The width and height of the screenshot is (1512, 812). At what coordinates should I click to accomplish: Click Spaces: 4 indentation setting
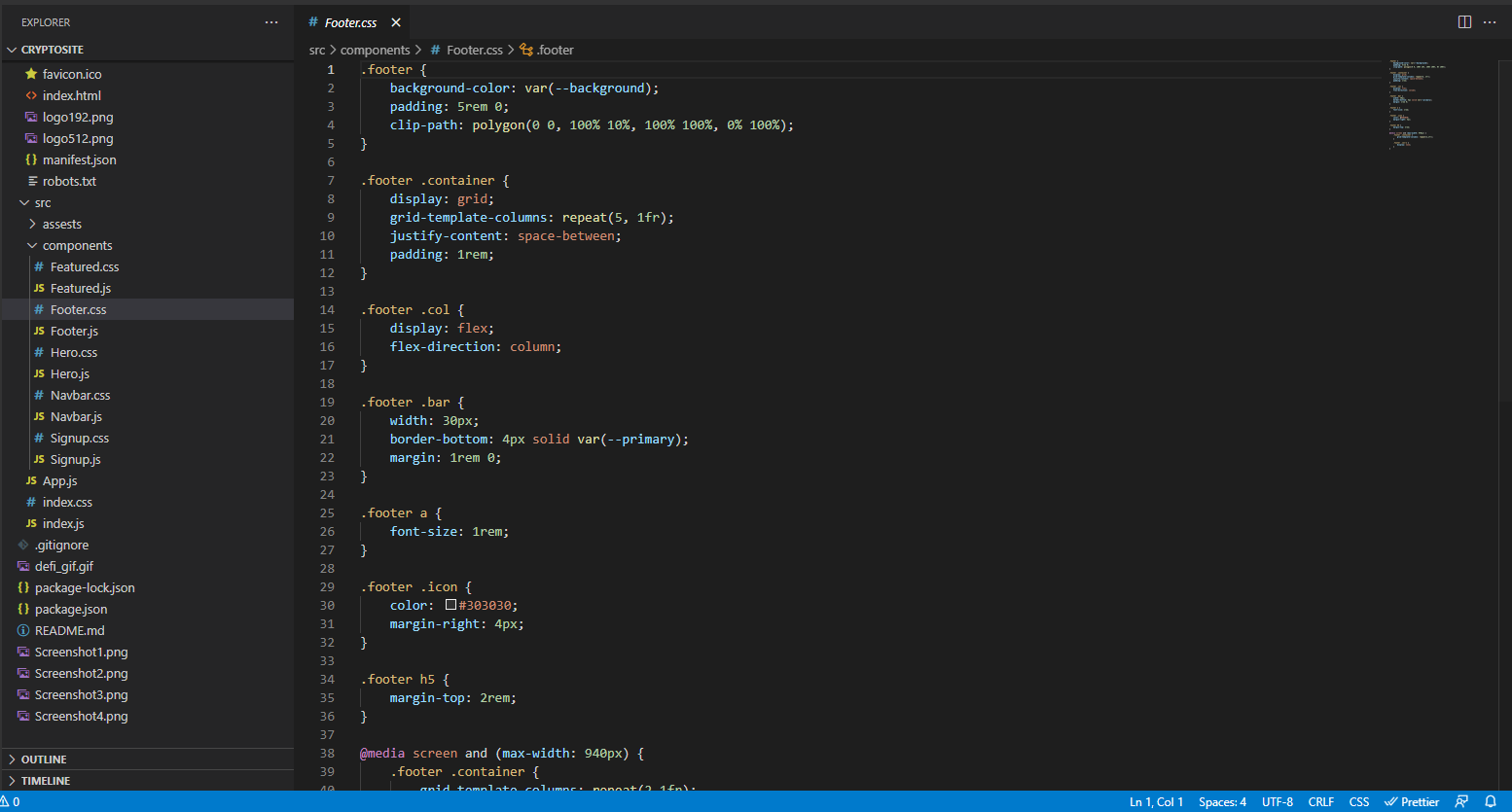pyautogui.click(x=1222, y=802)
